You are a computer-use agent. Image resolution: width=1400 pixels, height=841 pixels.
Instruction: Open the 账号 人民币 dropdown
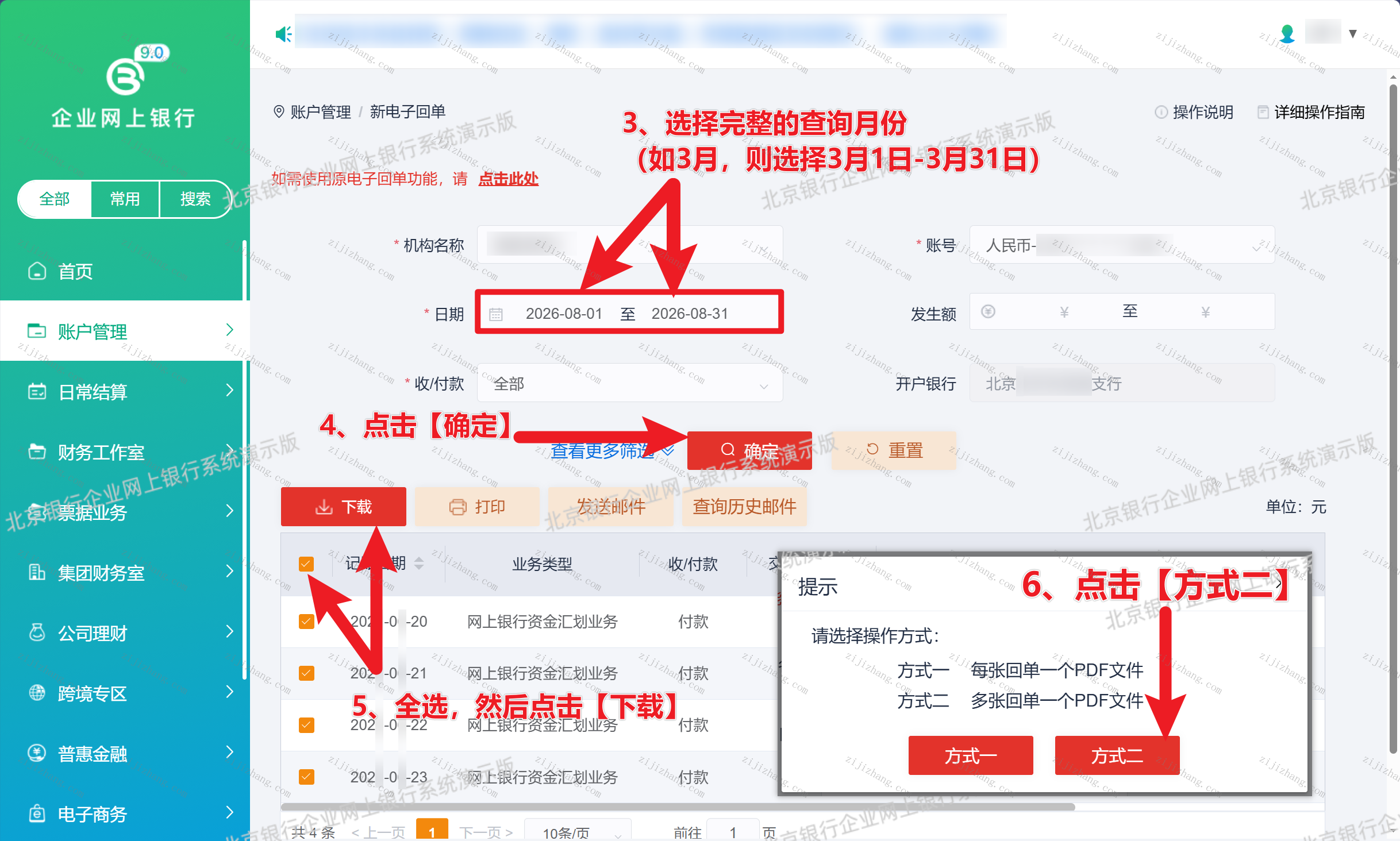pyautogui.click(x=1122, y=245)
